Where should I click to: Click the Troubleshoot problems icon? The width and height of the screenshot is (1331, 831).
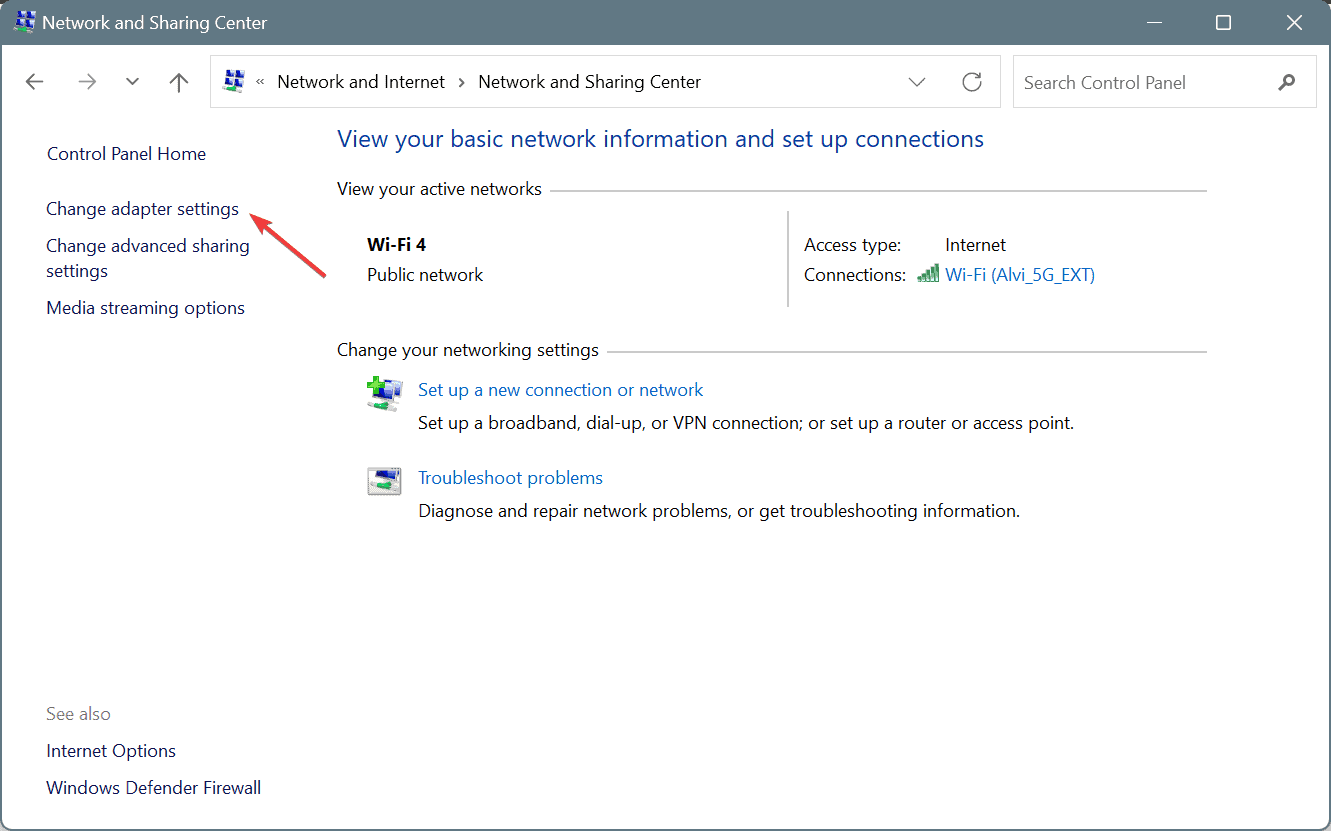[384, 481]
